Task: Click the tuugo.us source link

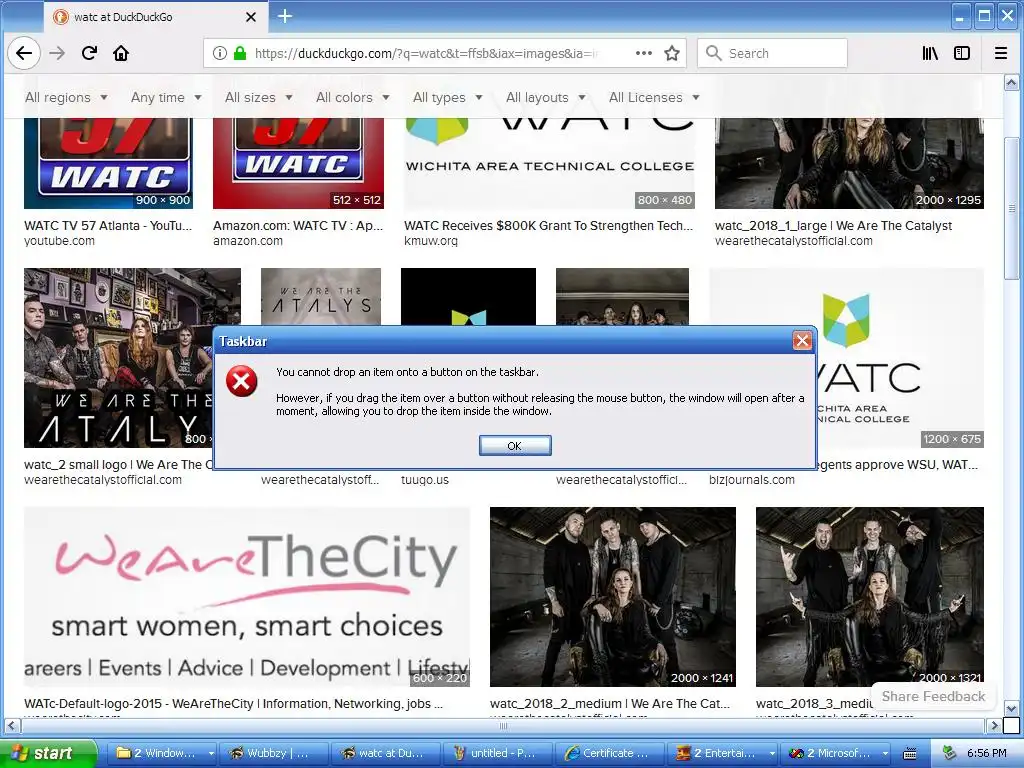Action: point(425,480)
